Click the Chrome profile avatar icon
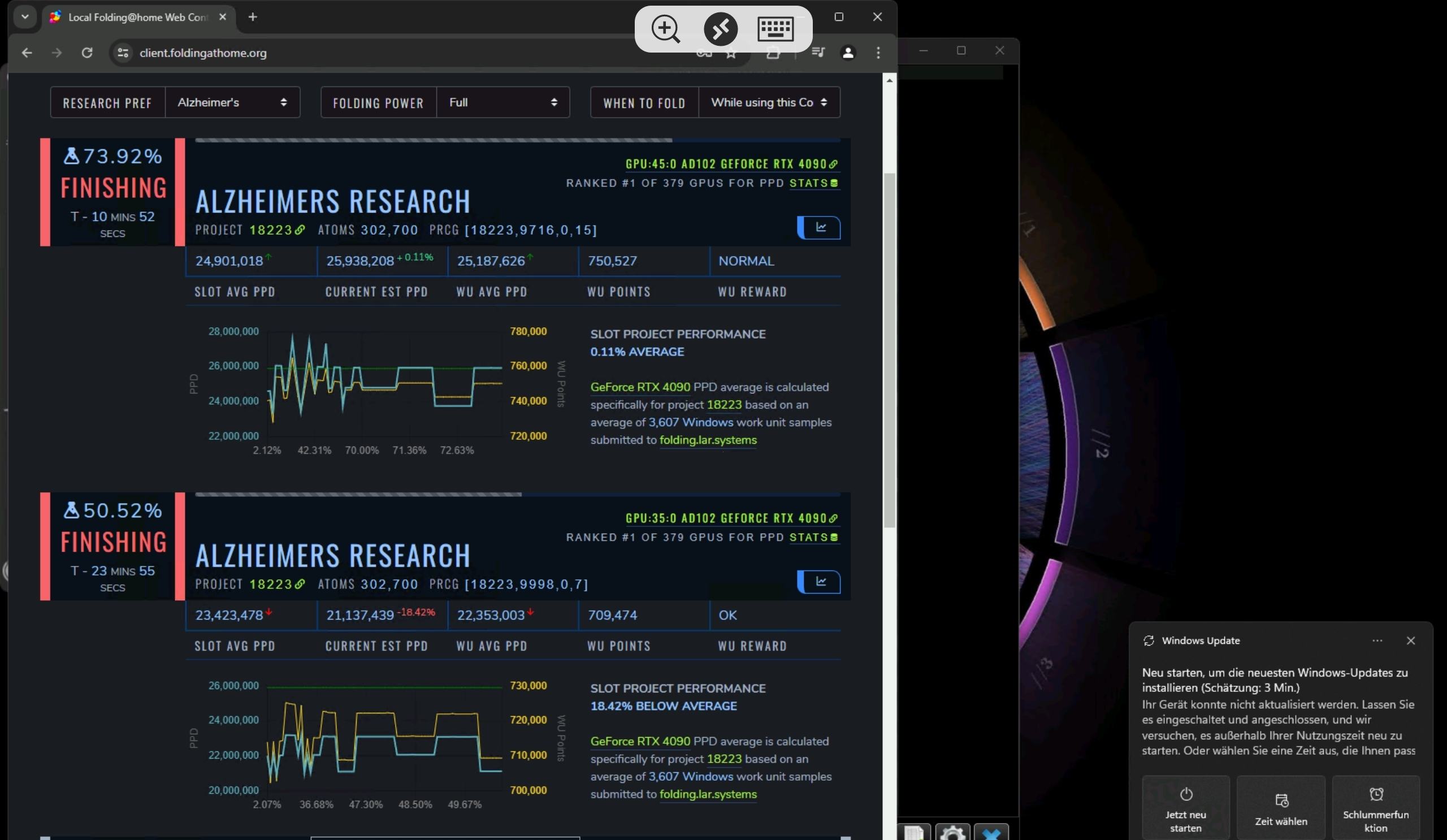Screen dimensions: 1447x840 847,53
